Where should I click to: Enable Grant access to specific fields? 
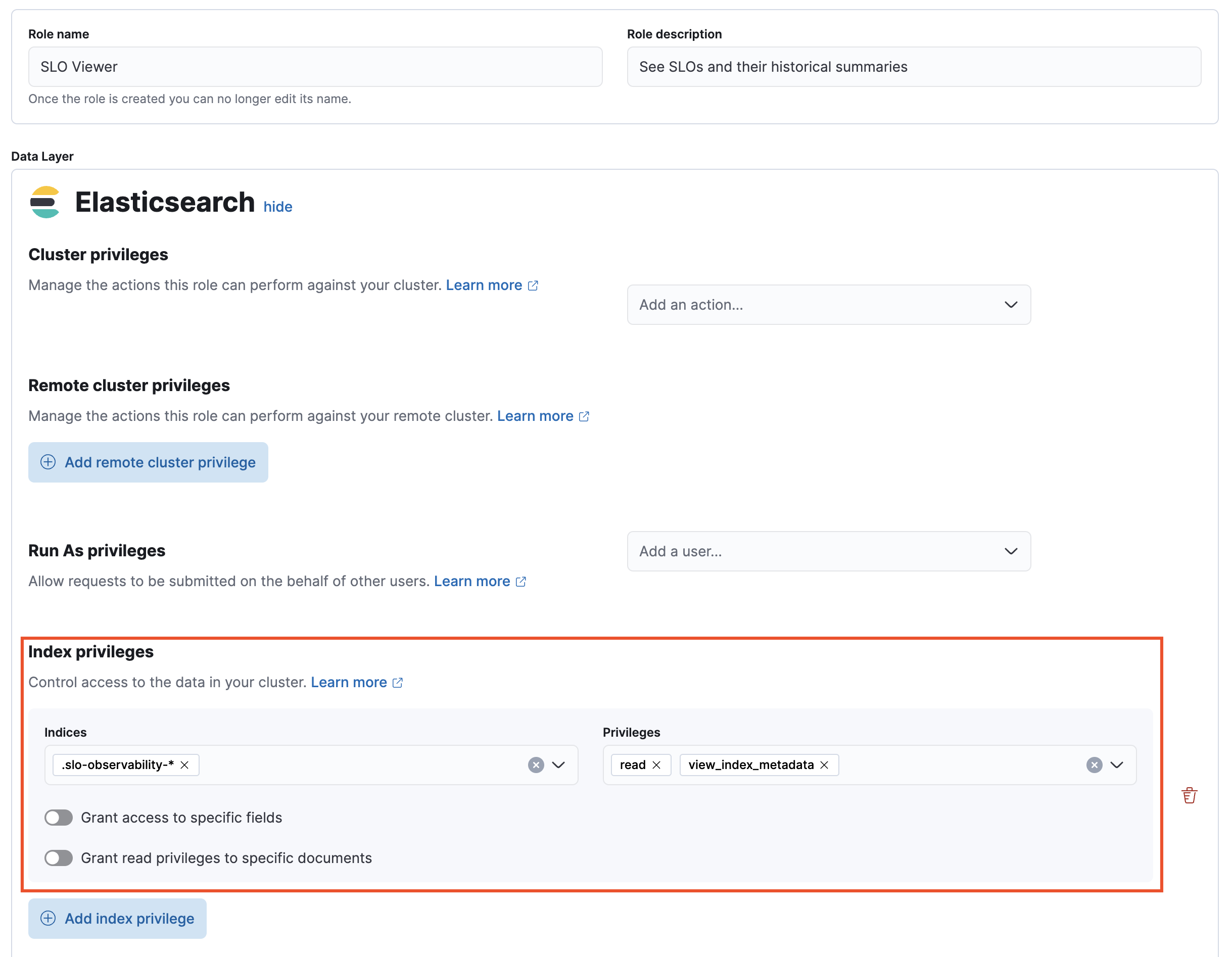tap(59, 817)
